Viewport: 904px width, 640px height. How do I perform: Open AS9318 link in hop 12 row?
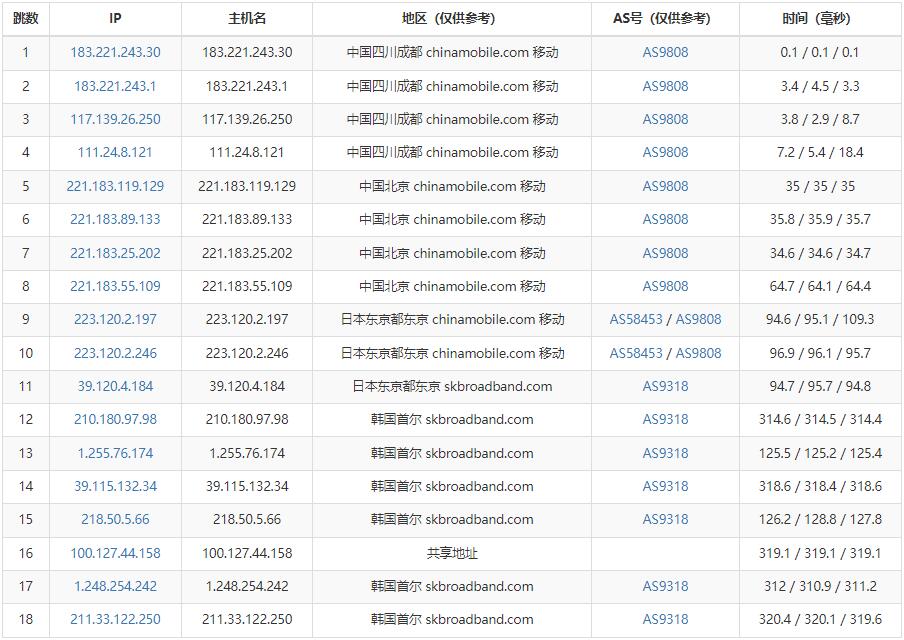coord(665,419)
